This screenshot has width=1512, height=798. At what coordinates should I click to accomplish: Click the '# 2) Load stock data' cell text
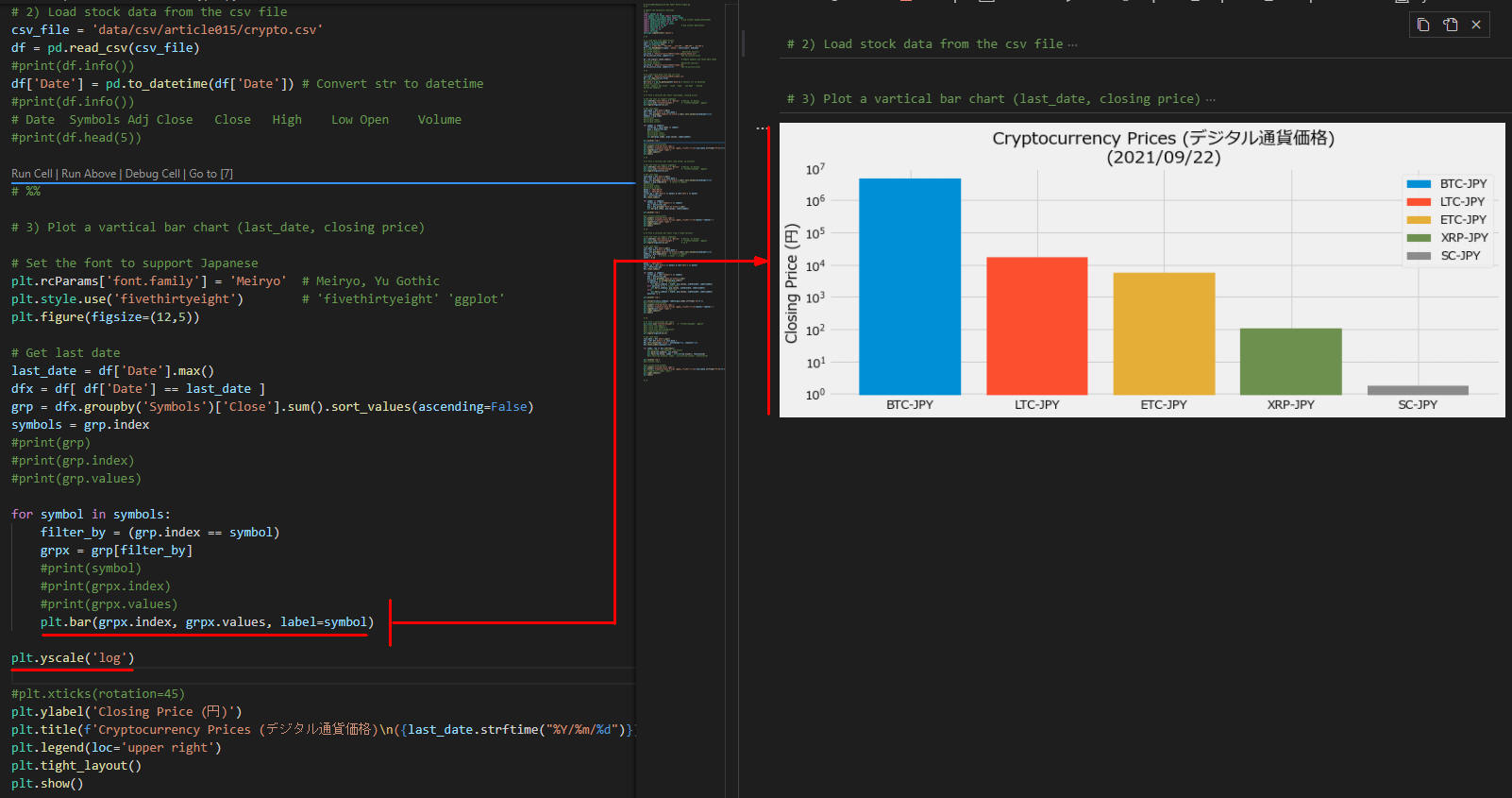point(925,44)
